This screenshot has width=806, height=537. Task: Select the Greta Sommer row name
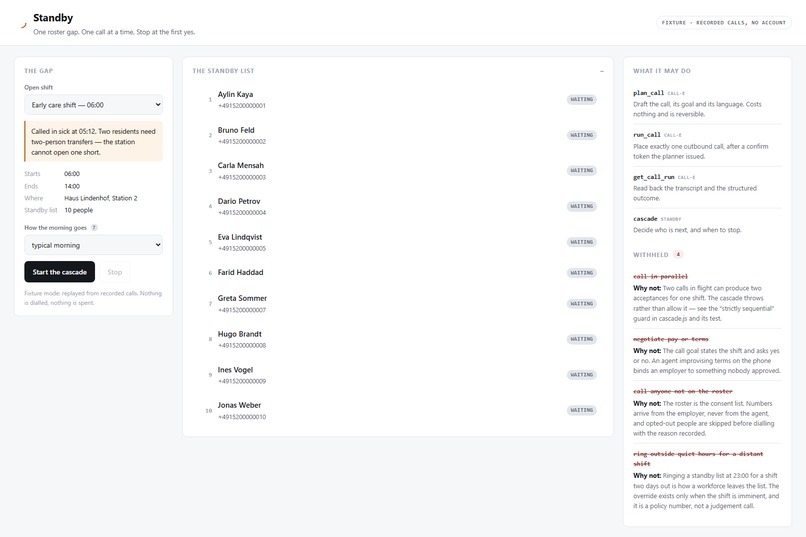click(x=242, y=298)
